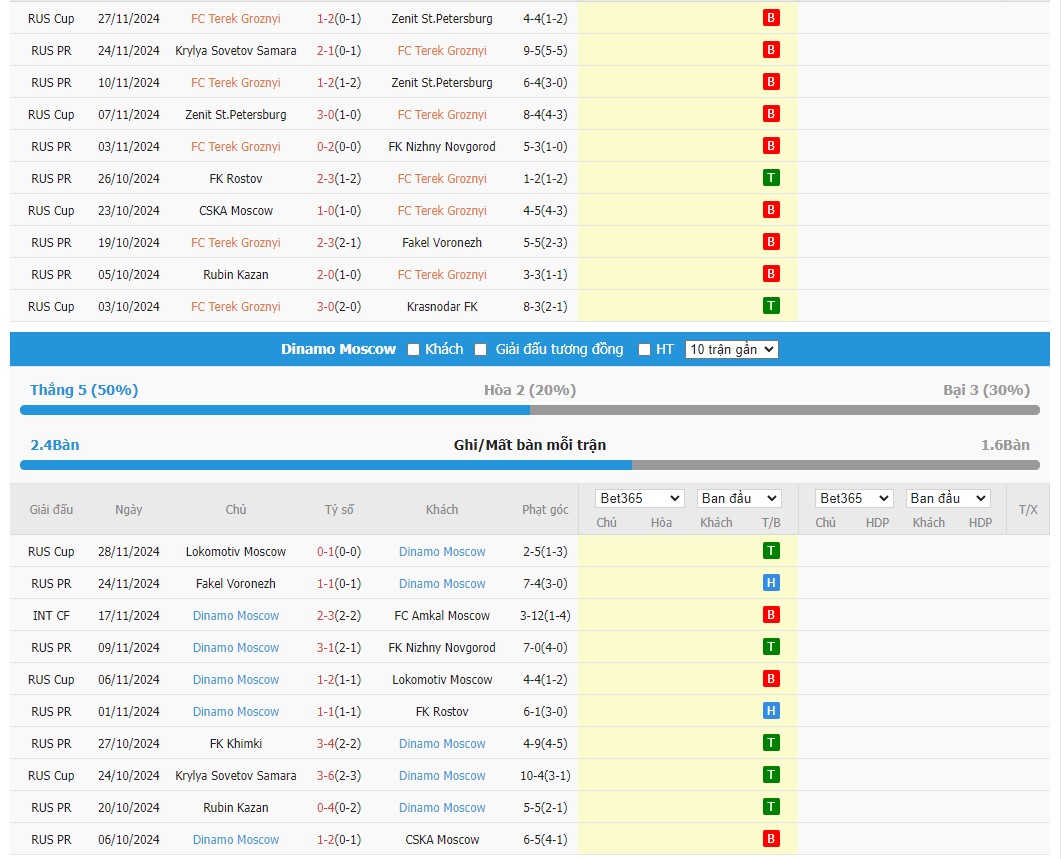Click the B badge for Zenit 3-0 Terek match
1061x859 pixels.
(771, 114)
